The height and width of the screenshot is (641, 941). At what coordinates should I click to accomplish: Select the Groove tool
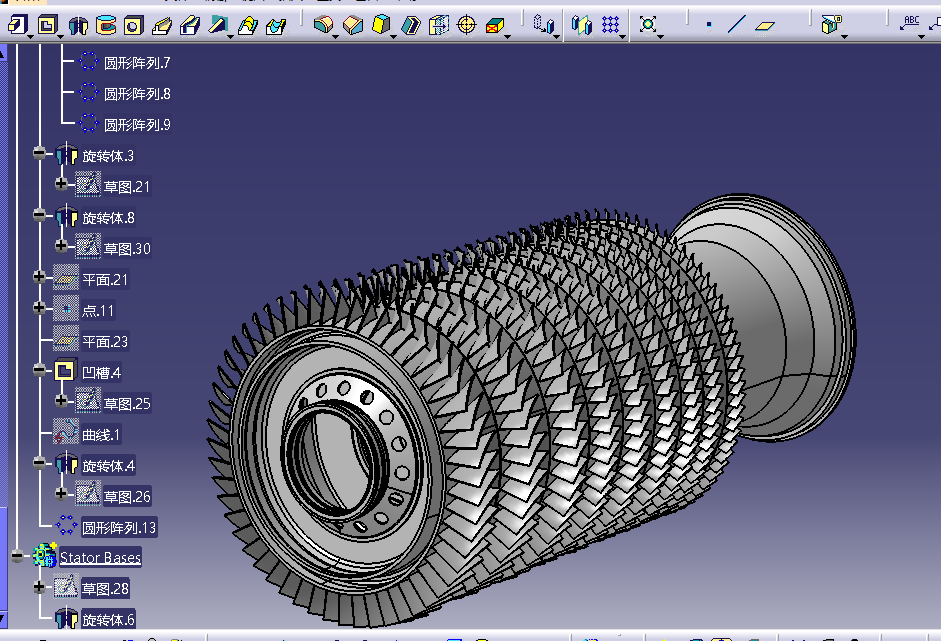(106, 25)
